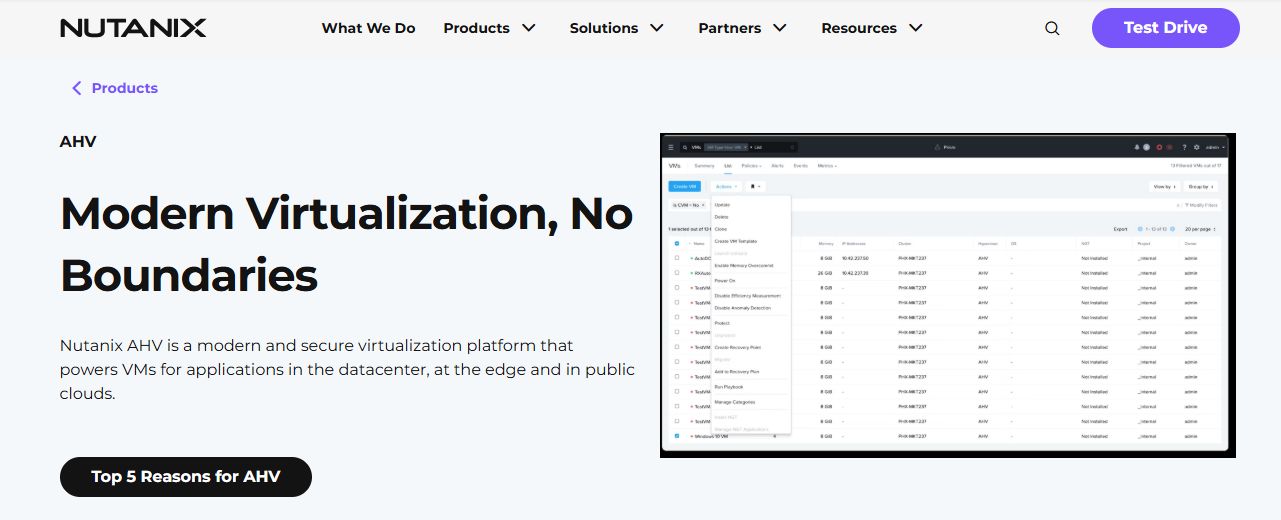Screen dimensions: 1281x520
Task: Open the 20 per page dropdown
Action: 1200,229
